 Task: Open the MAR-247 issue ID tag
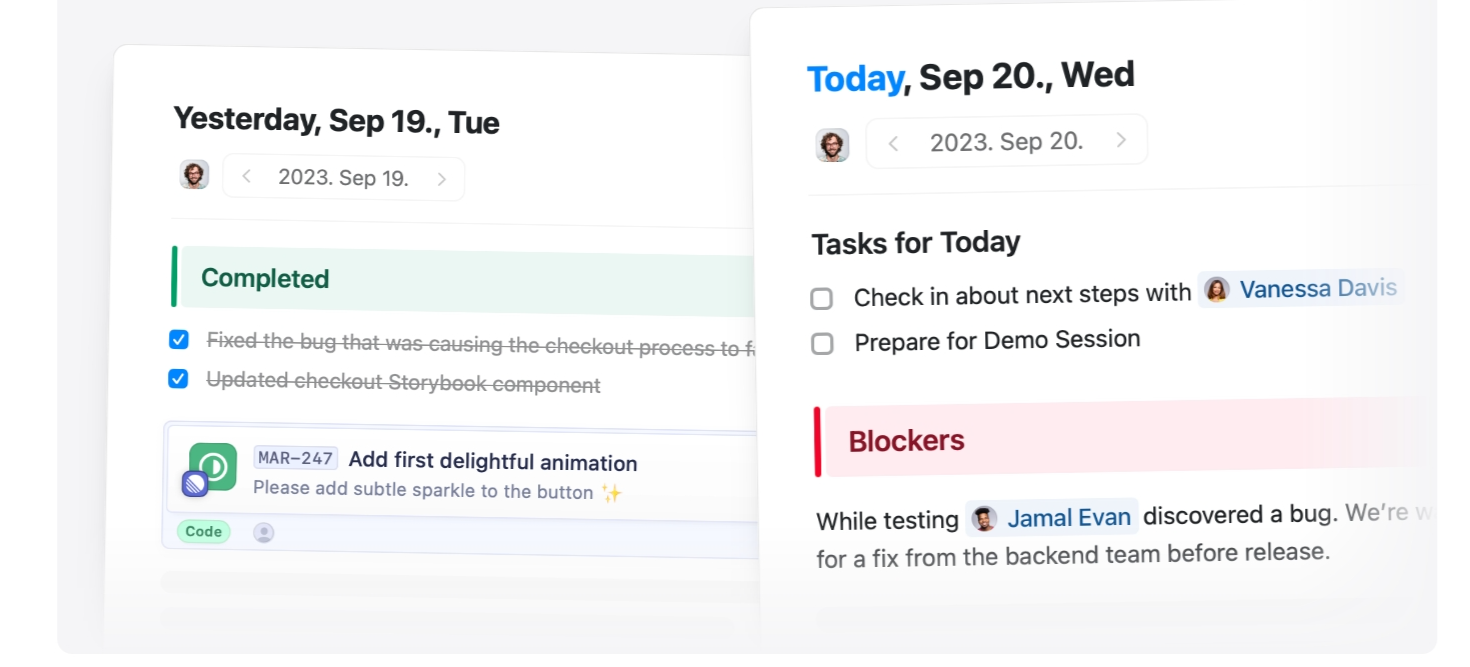[x=295, y=458]
